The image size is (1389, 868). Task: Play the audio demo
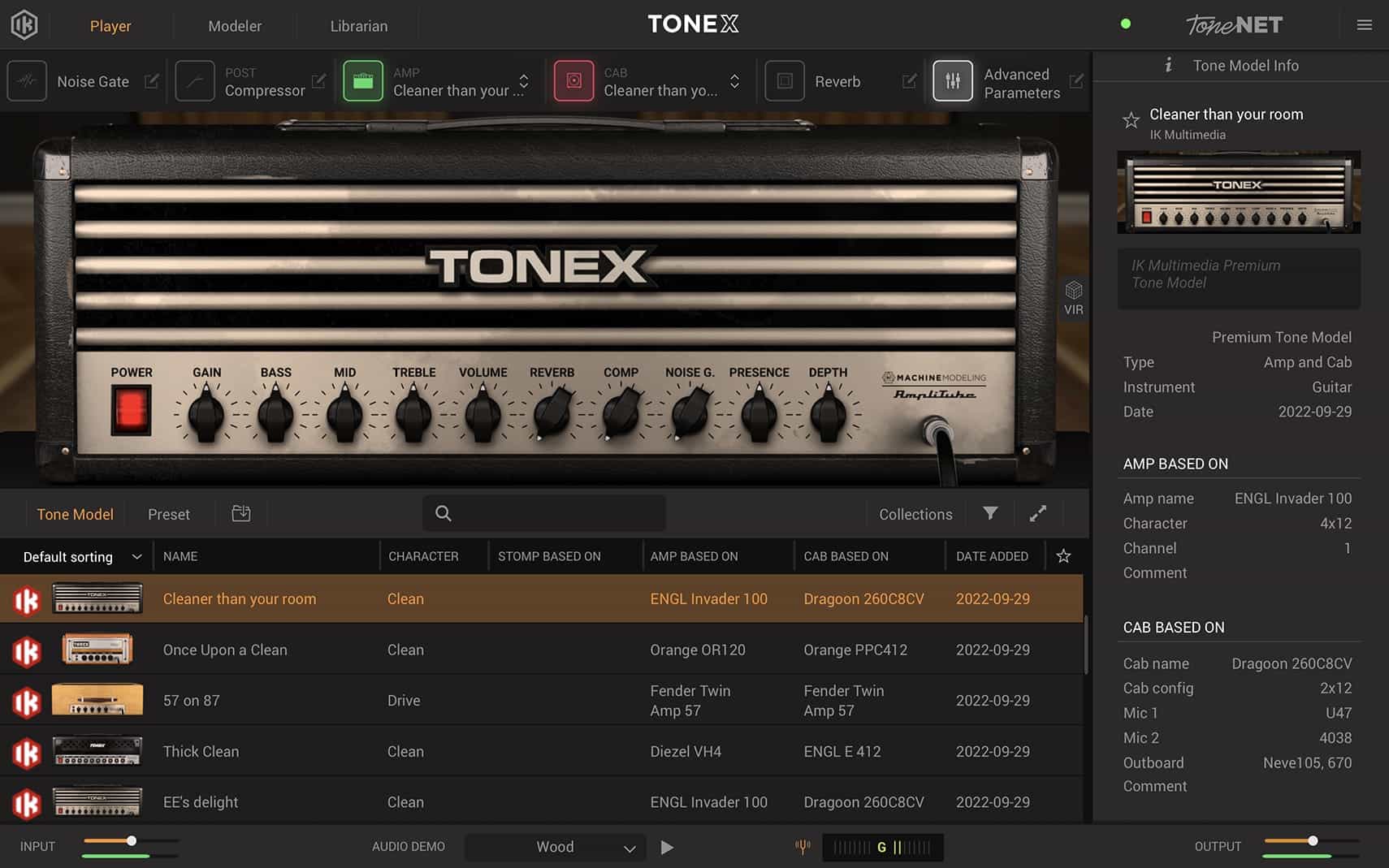point(667,847)
